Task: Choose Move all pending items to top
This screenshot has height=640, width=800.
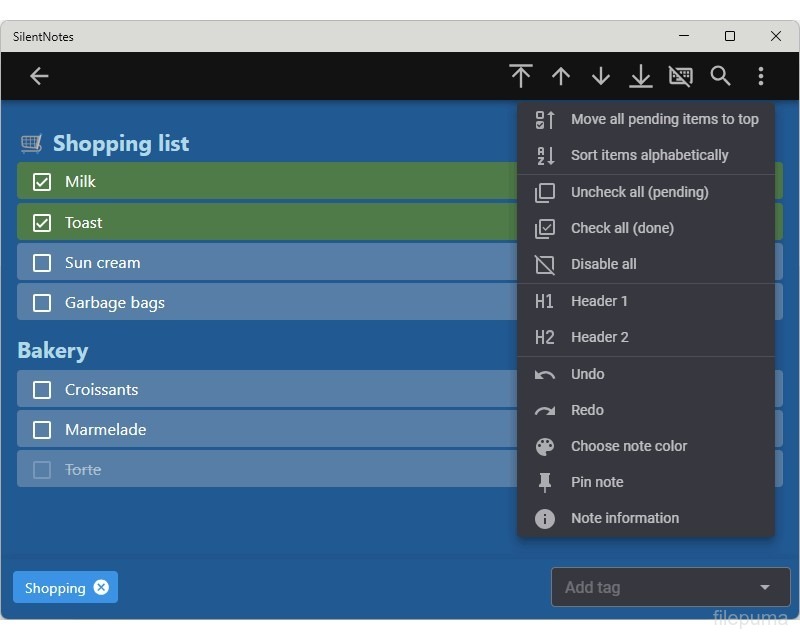Action: (664, 119)
